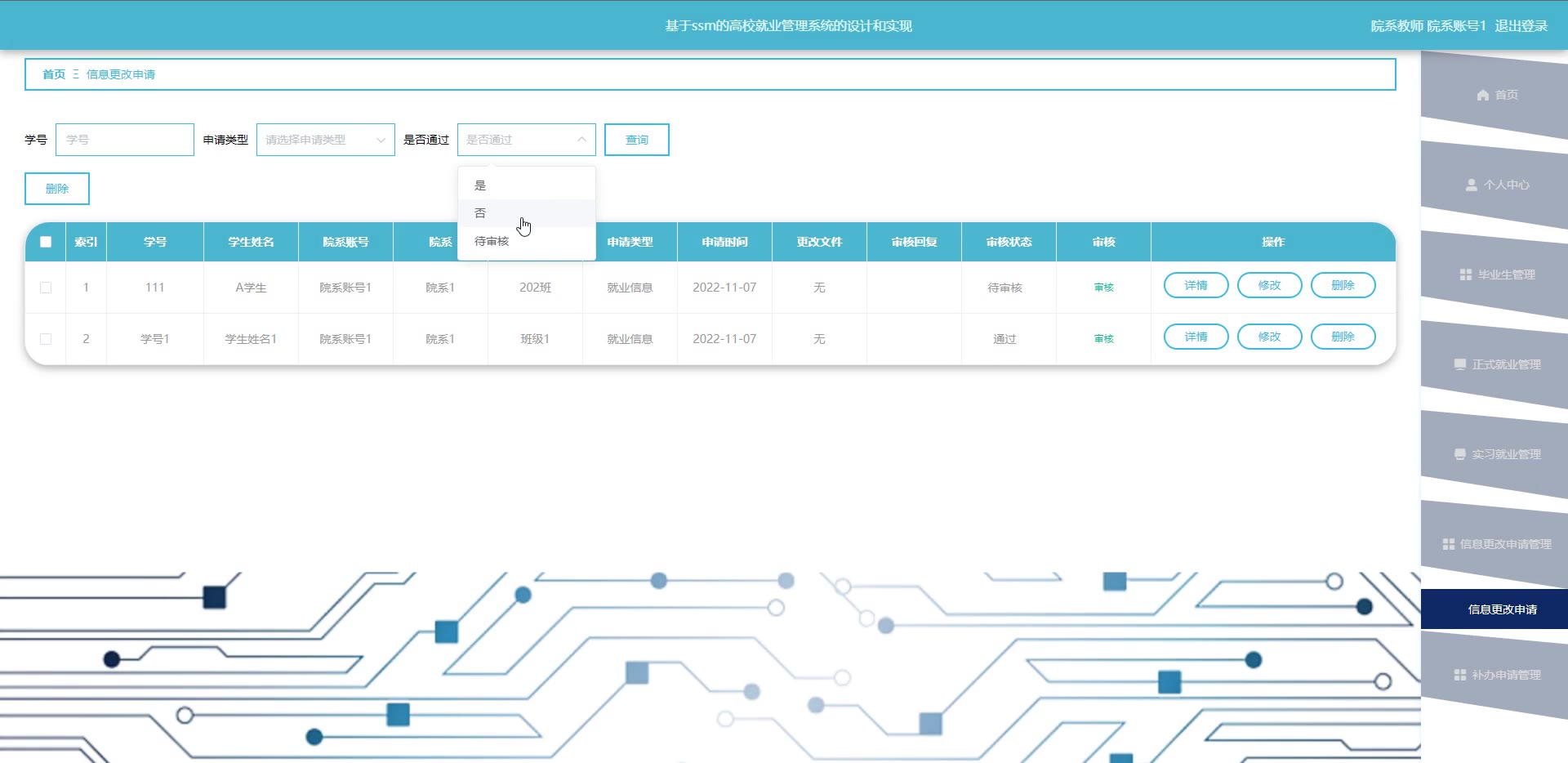This screenshot has height=763, width=1568.
Task: Open the 毕业生管理 menu
Action: point(1496,274)
